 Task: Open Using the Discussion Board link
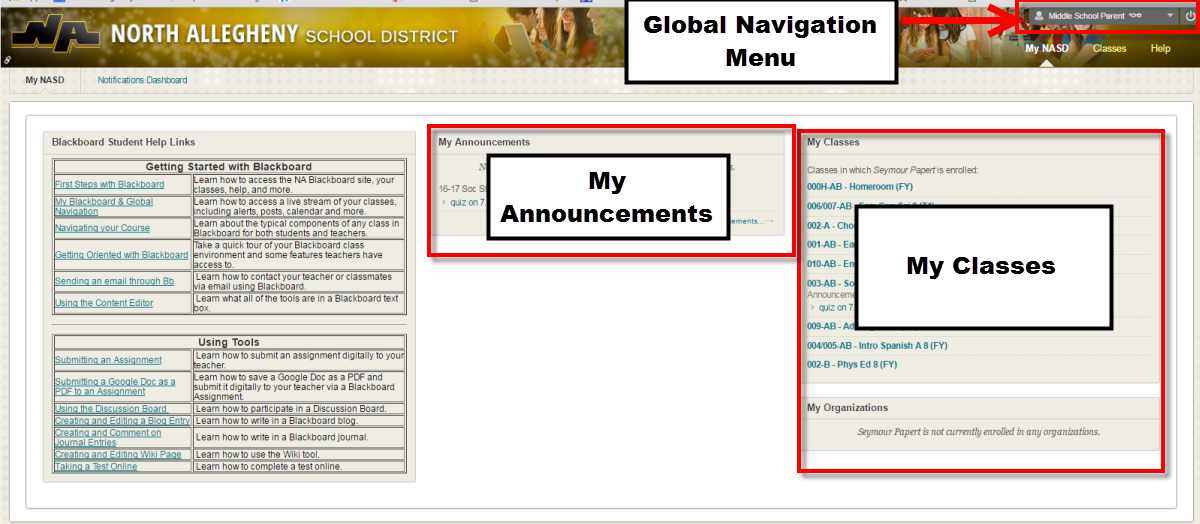pos(111,408)
